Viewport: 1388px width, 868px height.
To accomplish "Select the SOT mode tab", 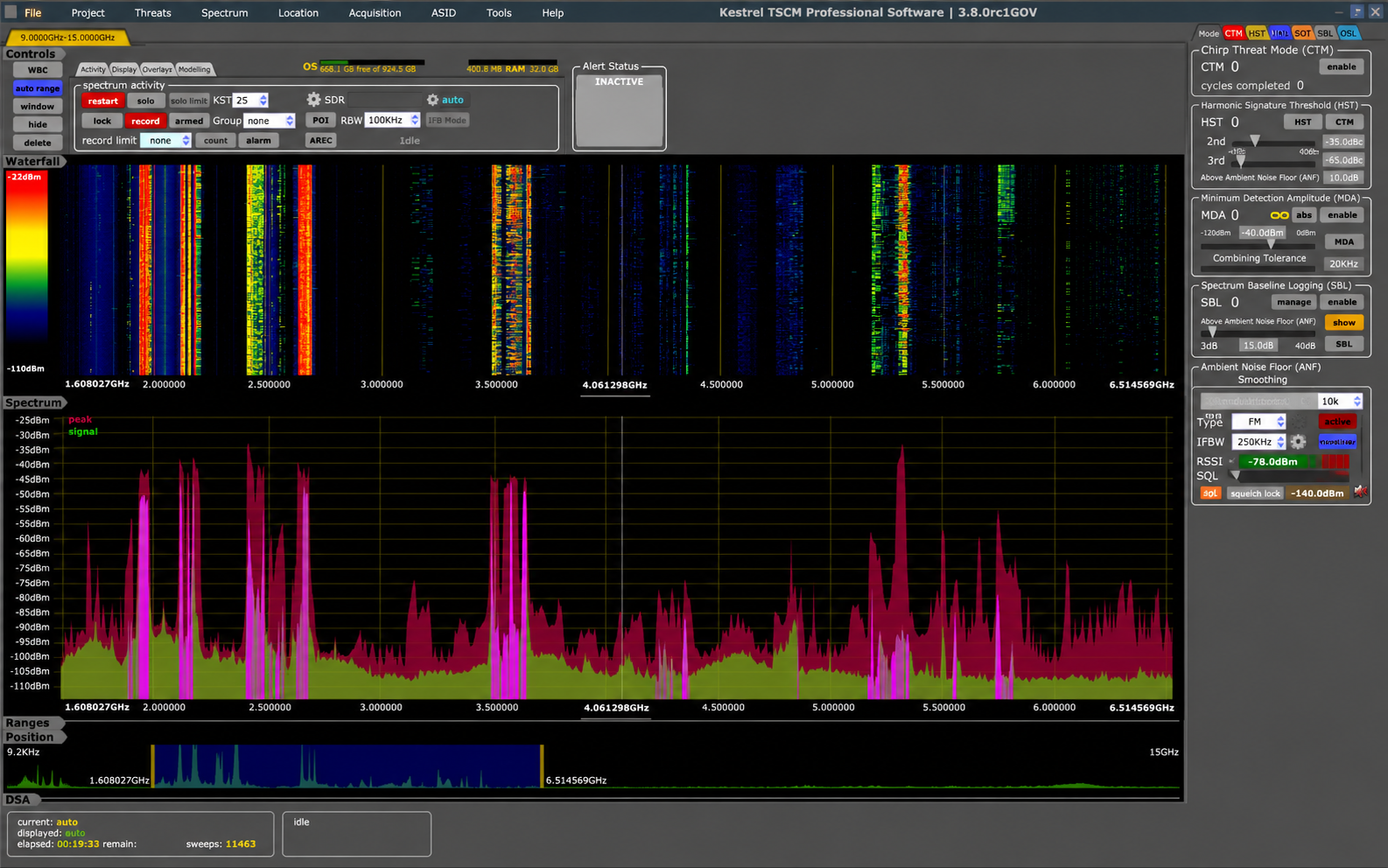I will pos(1303,33).
